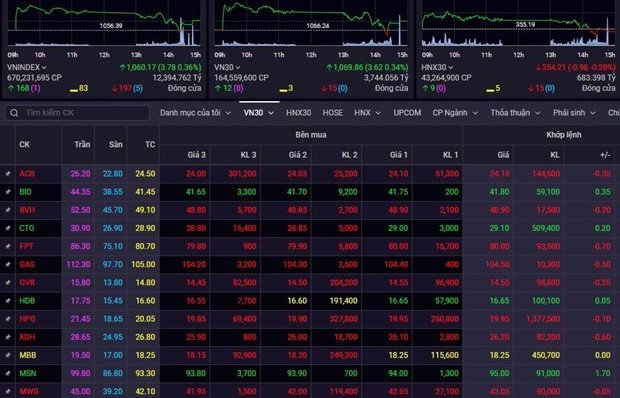620x398 pixels.
Task: Open KDH stock symbol
Action: click(27, 337)
